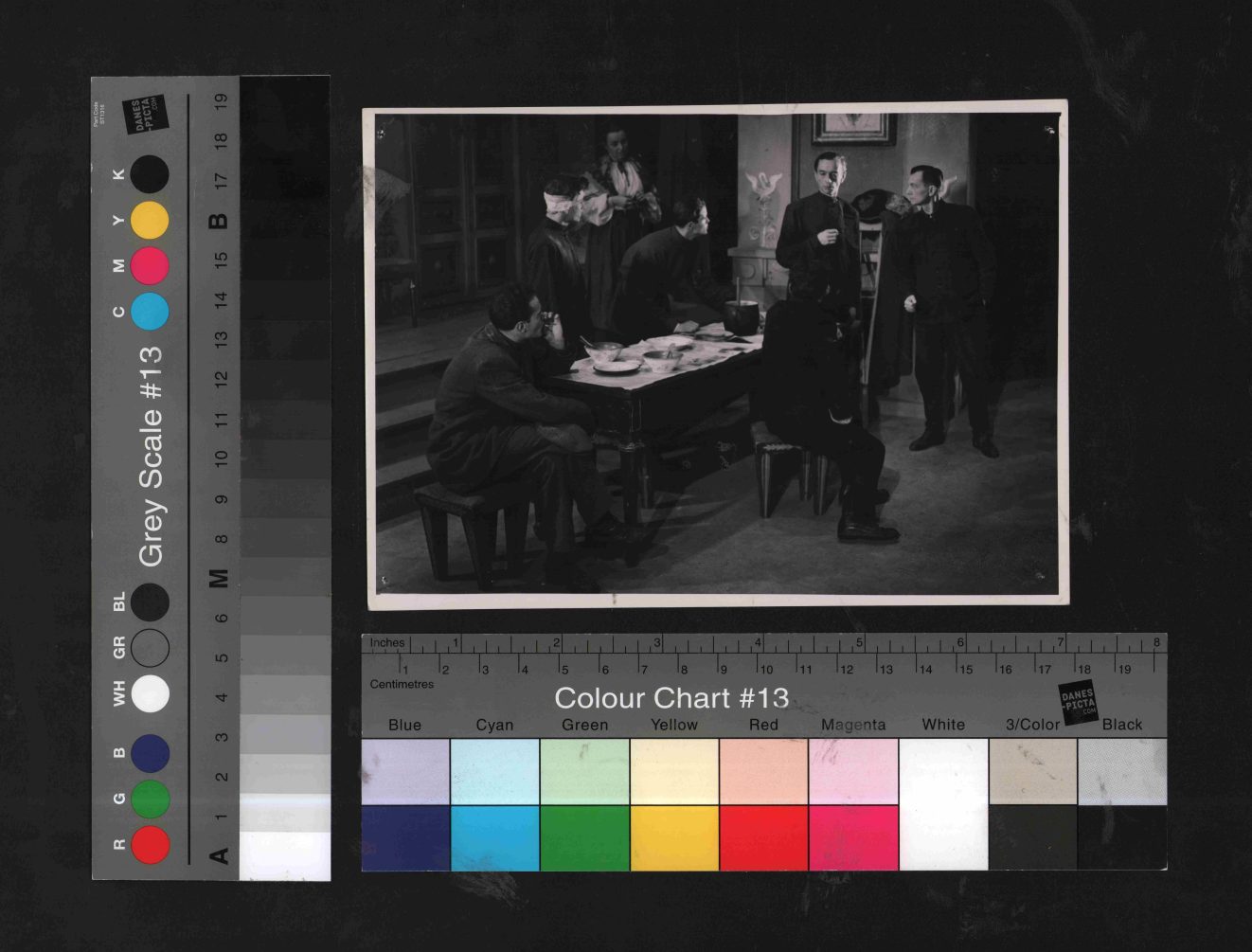Click the black-and-white stage photograph
This screenshot has height=952, width=1252.
click(x=717, y=355)
